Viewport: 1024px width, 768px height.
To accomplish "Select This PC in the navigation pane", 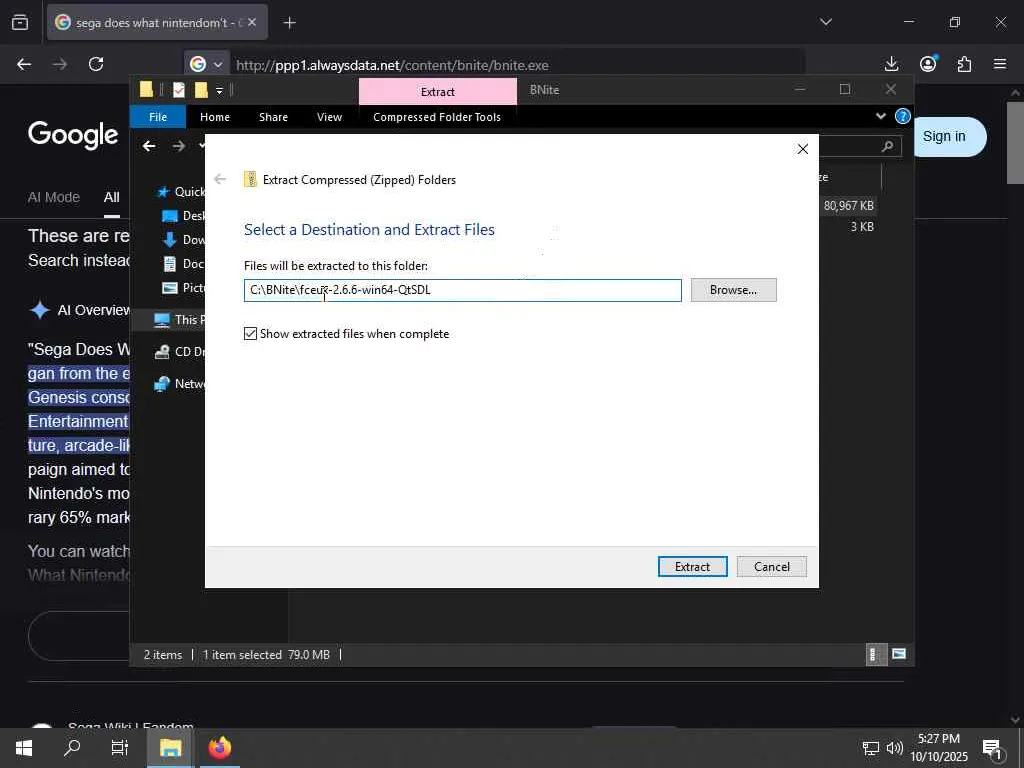I will point(179,319).
